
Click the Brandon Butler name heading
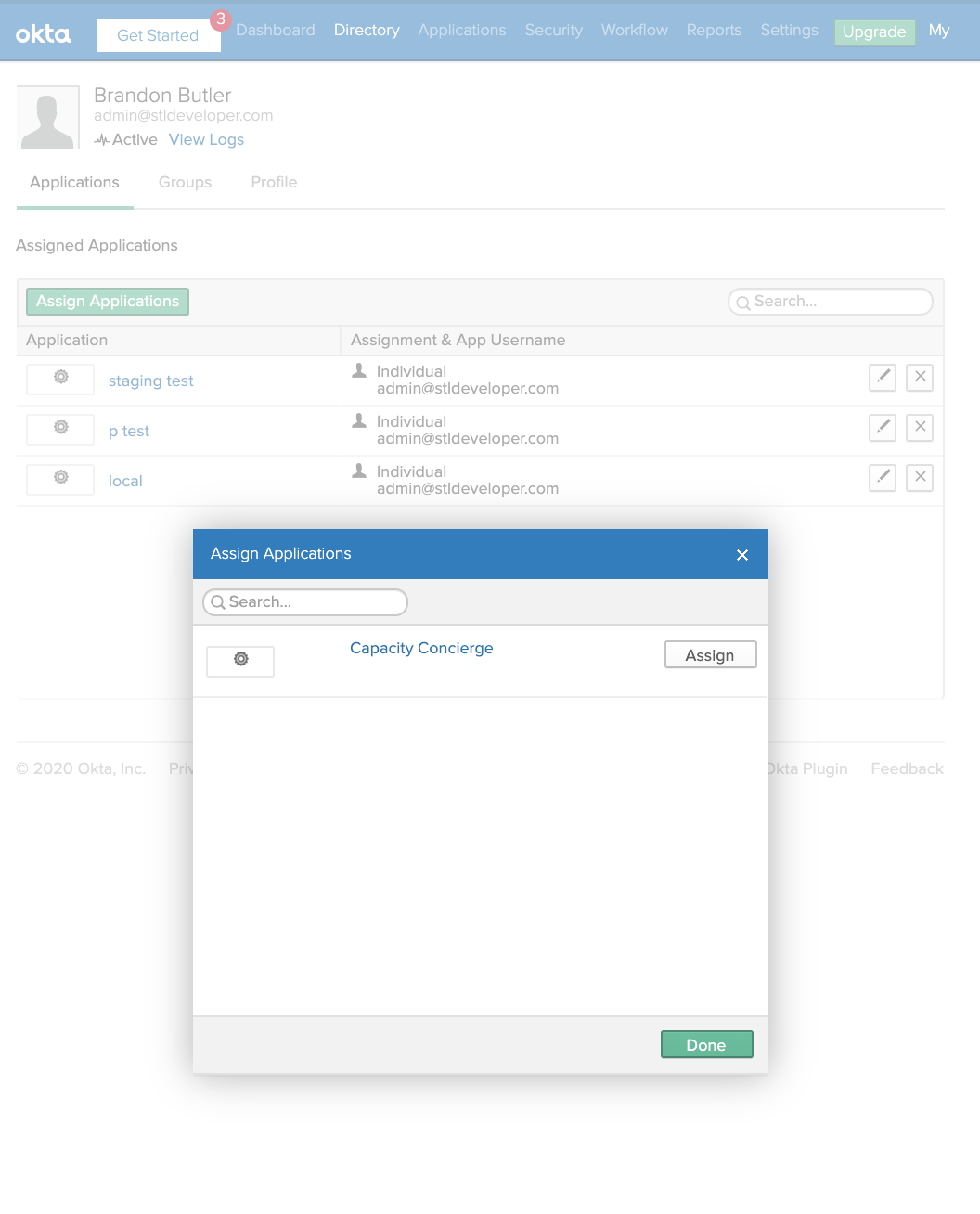click(162, 95)
